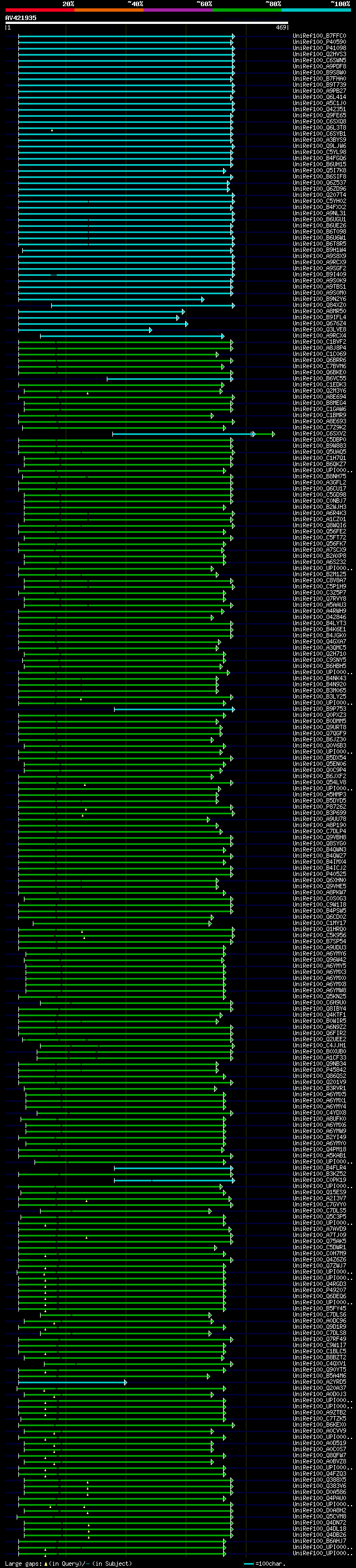Open hit UniRef100_Q2HVS3
Viewport: 356px width, 1568px height.
pos(319,54)
